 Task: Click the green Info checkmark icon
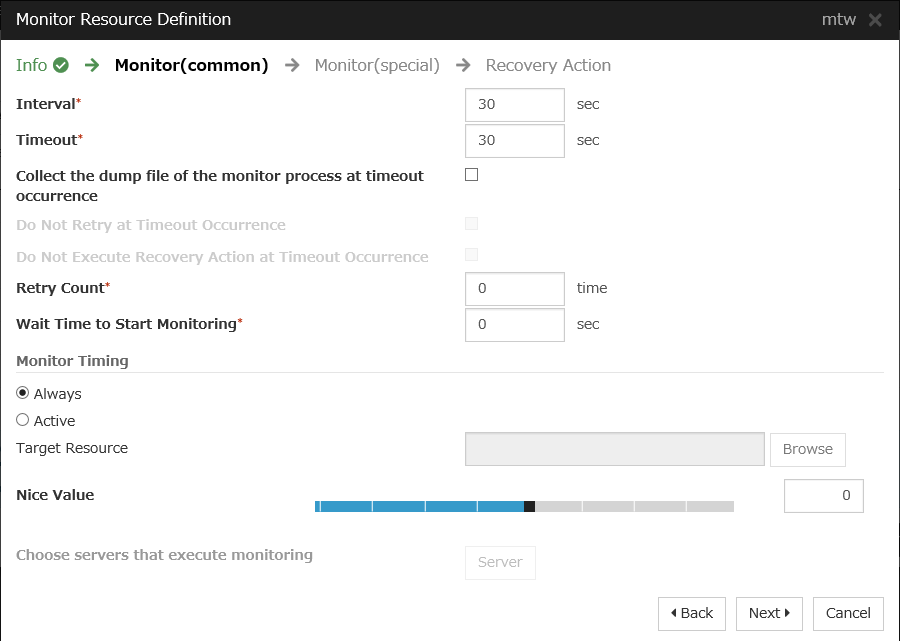point(61,66)
